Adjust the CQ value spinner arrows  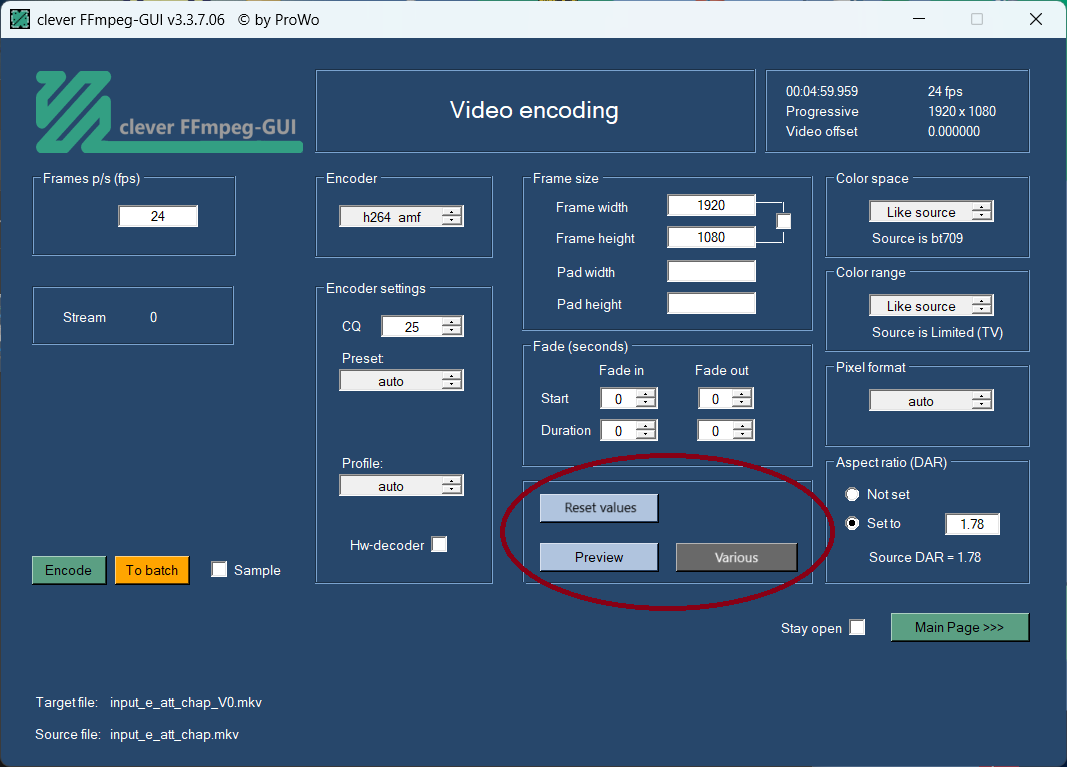pyautogui.click(x=452, y=327)
